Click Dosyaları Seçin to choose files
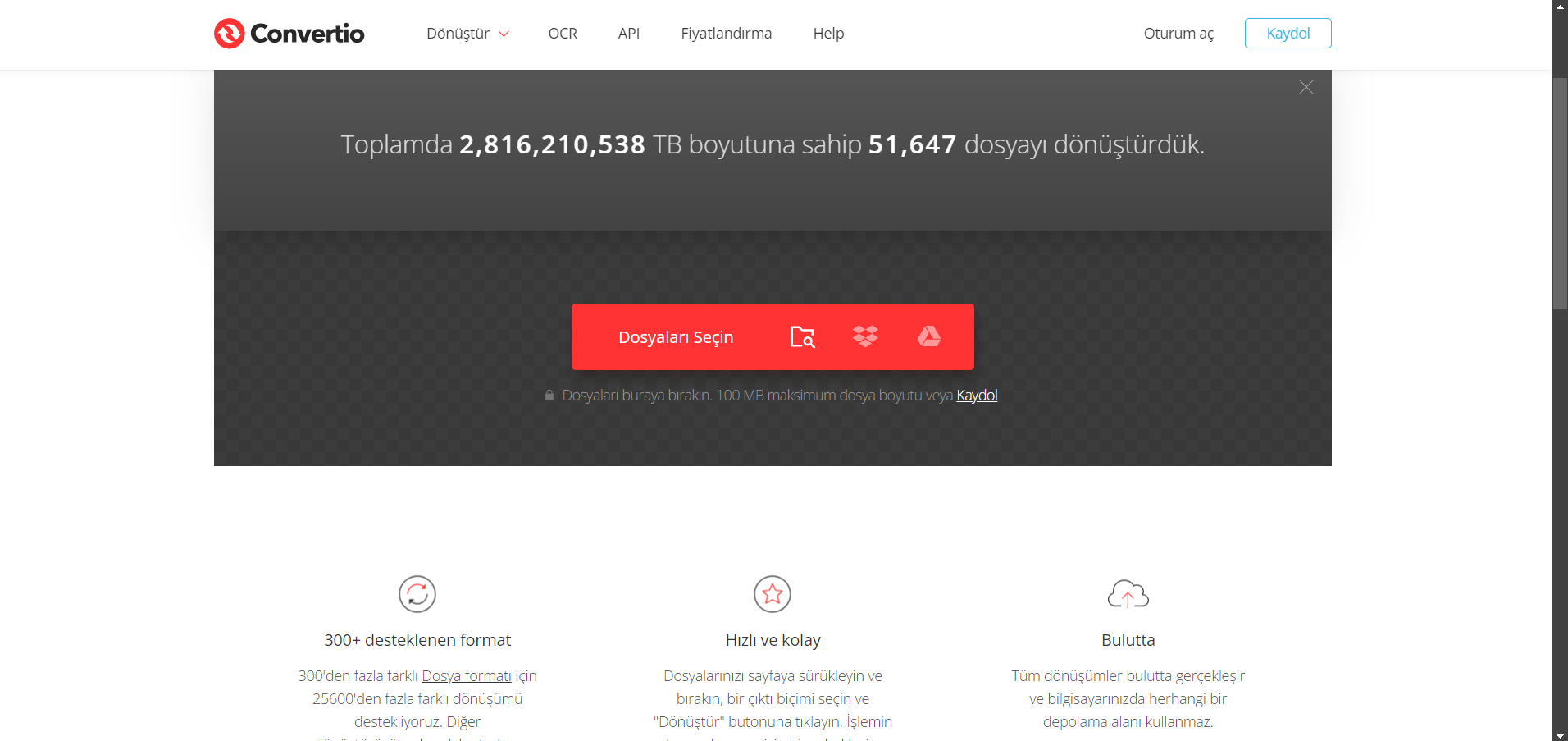The height and width of the screenshot is (741, 1568). pyautogui.click(x=676, y=337)
